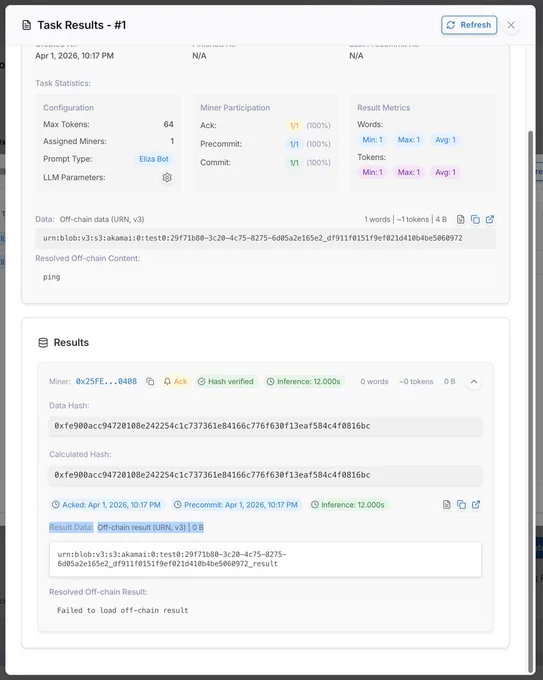543x680 pixels.
Task: Click the dialog vertical scrollbar
Action: 531,401
